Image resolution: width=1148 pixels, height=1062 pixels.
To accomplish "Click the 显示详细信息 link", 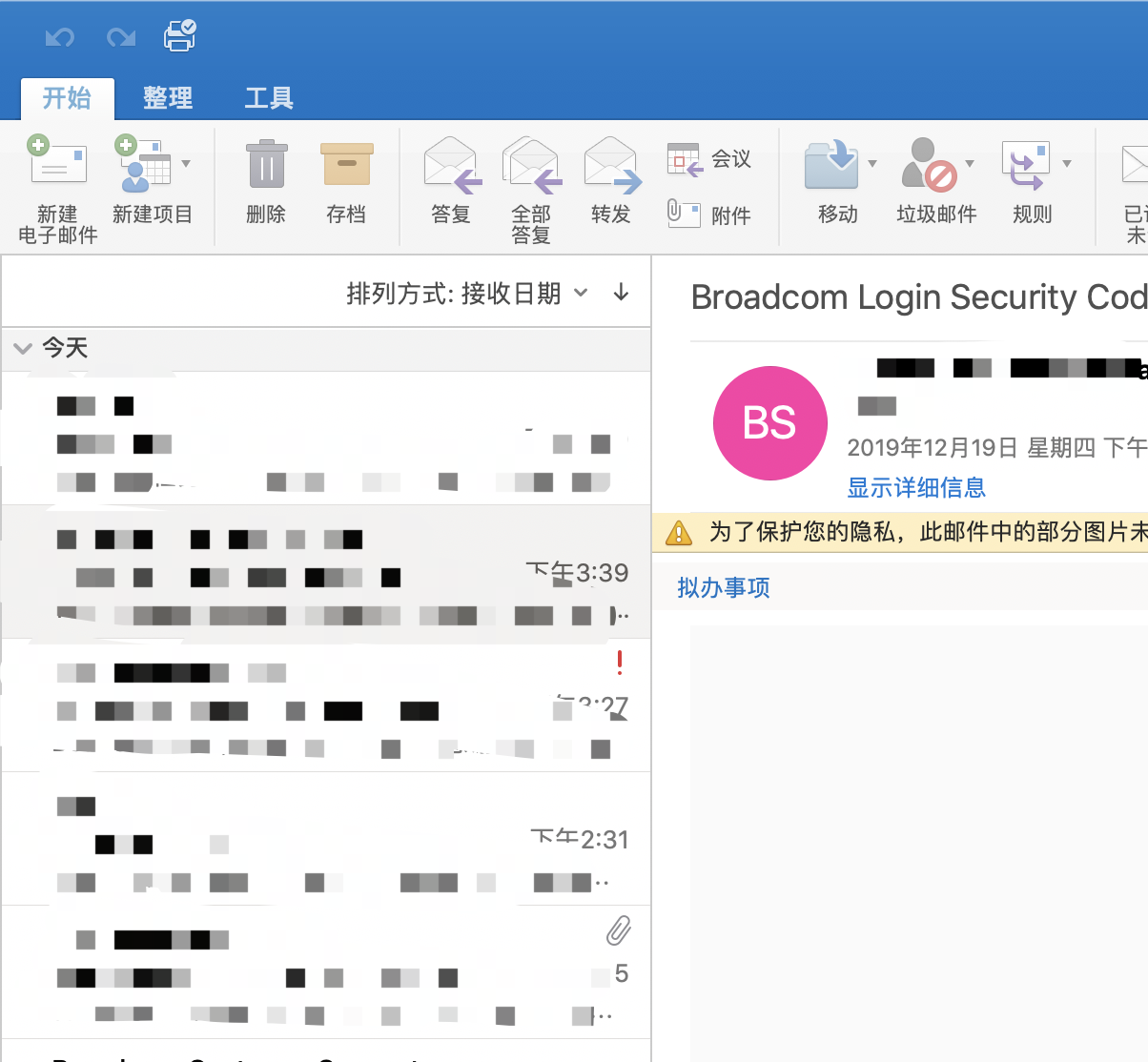I will (x=916, y=487).
